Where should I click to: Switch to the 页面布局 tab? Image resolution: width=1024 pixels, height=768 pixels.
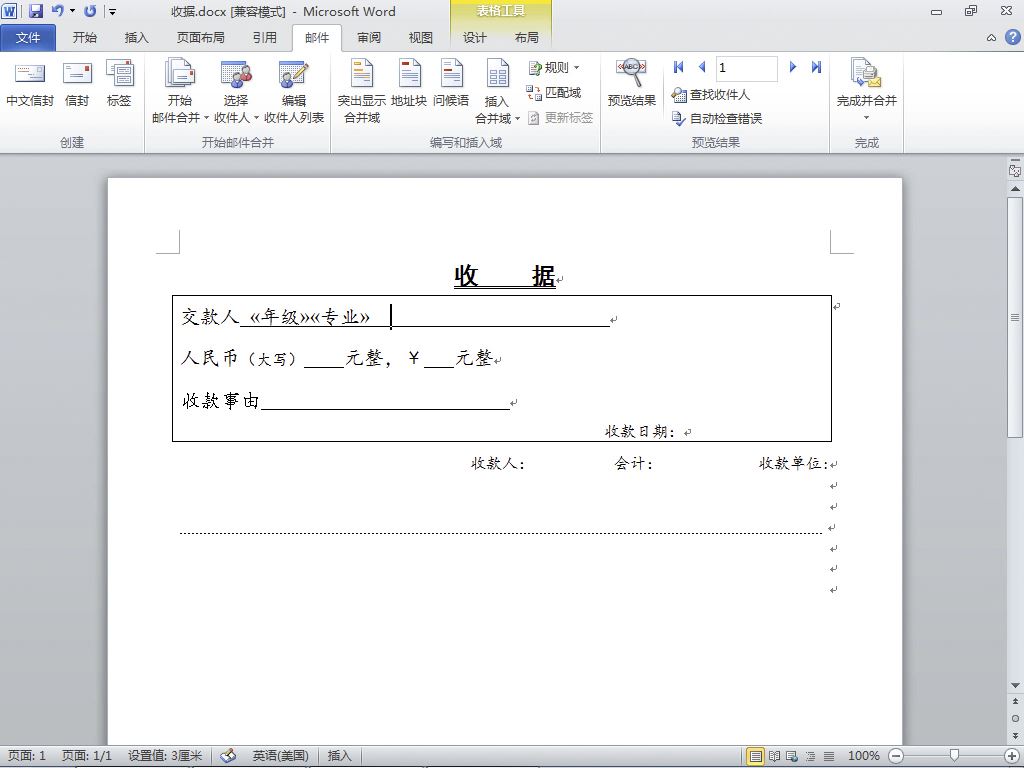(x=200, y=38)
